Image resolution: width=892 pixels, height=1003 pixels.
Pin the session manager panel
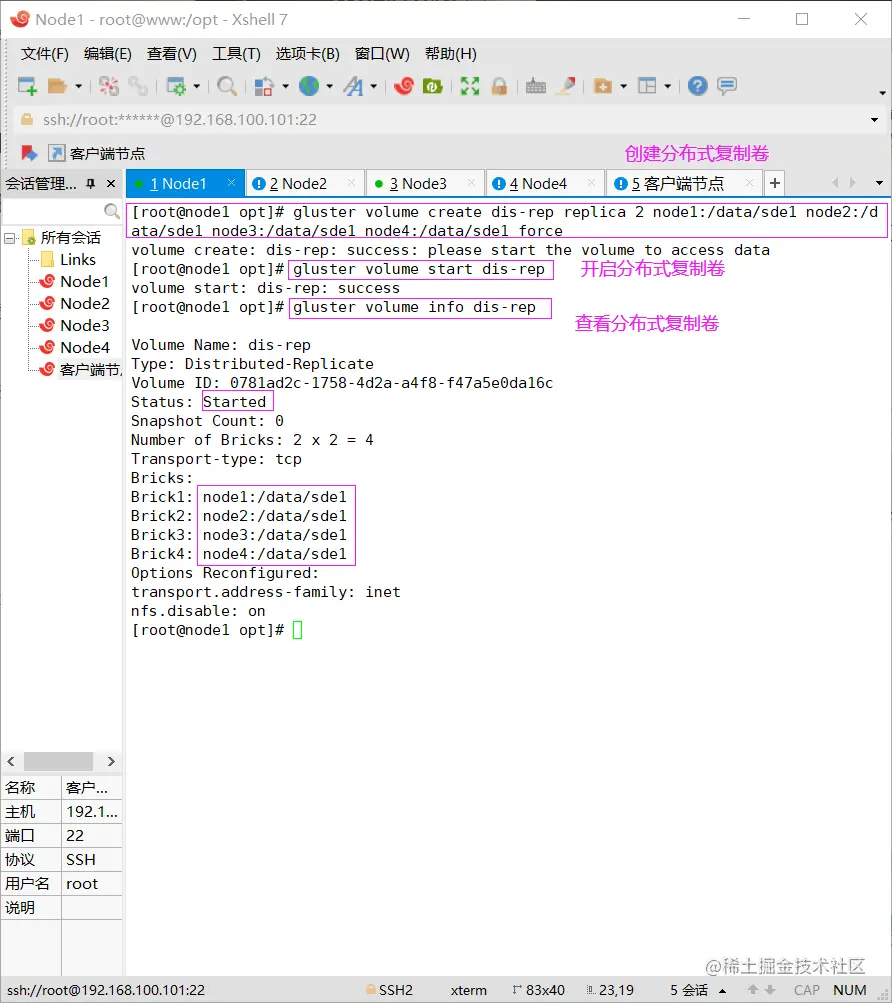pos(91,184)
